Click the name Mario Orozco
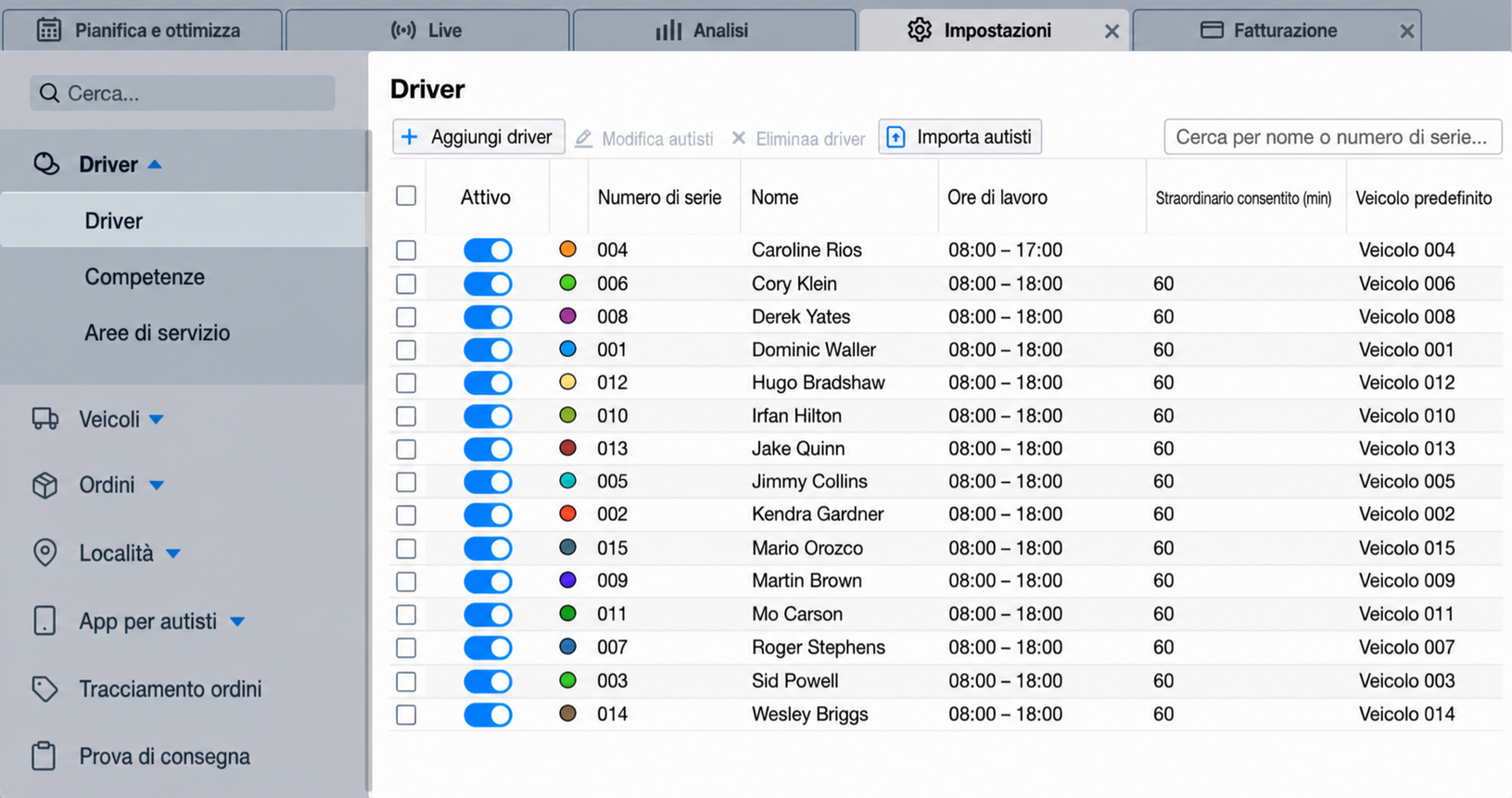 (x=807, y=548)
